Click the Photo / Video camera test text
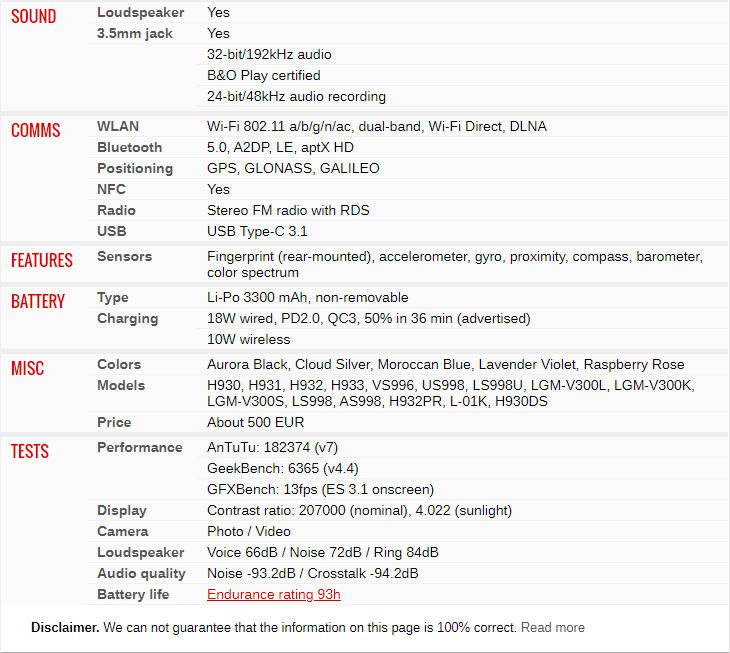 (x=248, y=532)
